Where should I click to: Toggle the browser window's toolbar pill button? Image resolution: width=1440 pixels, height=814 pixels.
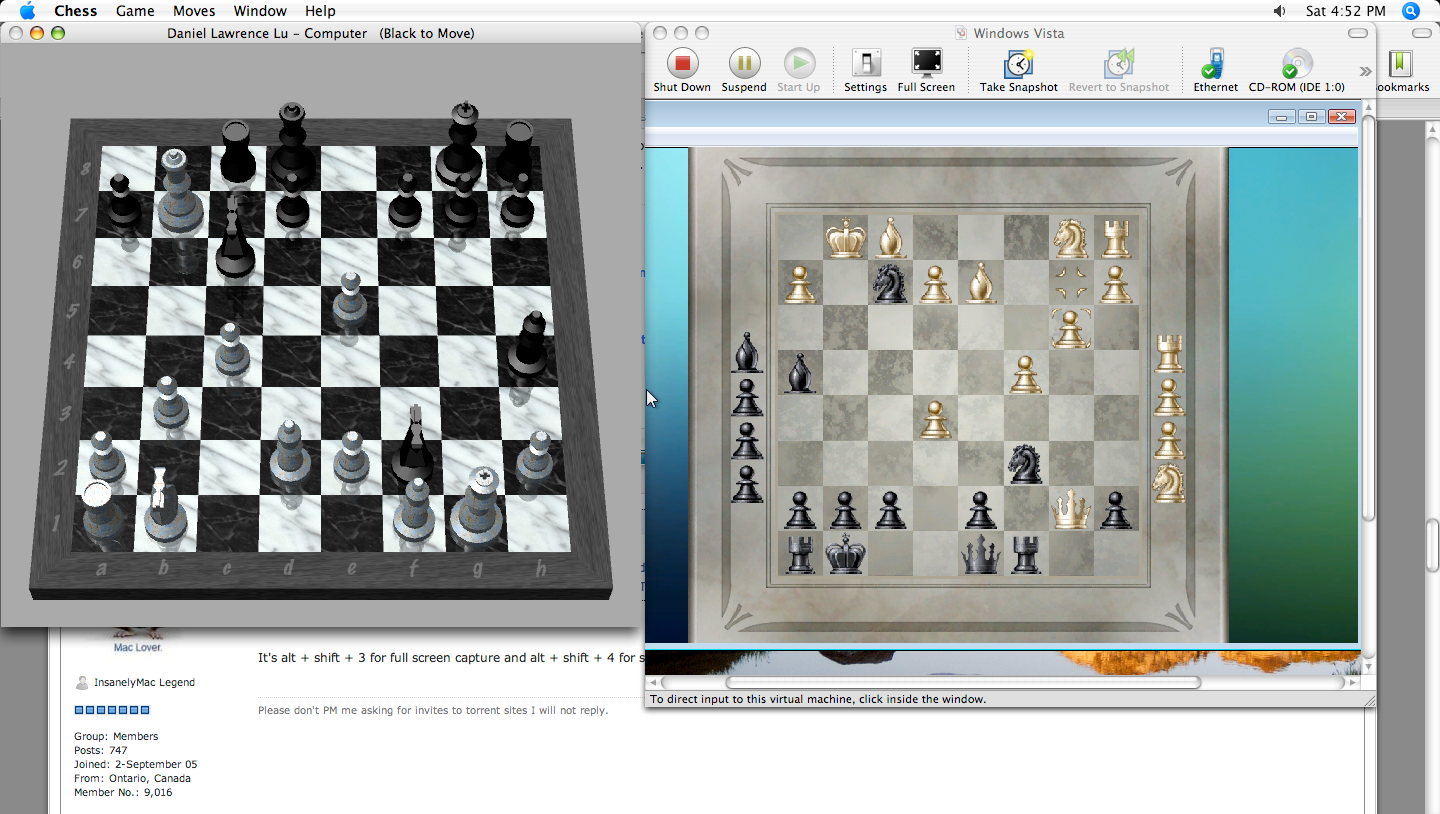click(1424, 33)
